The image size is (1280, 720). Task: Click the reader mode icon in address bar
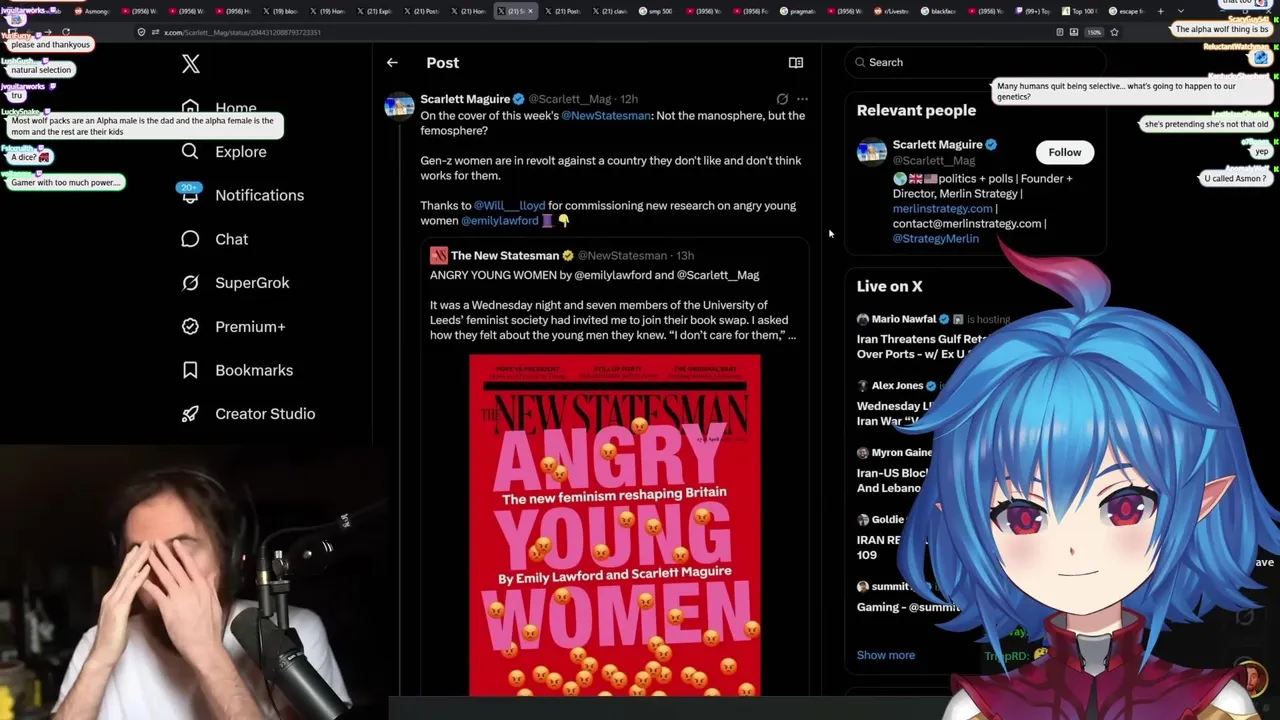point(1060,32)
